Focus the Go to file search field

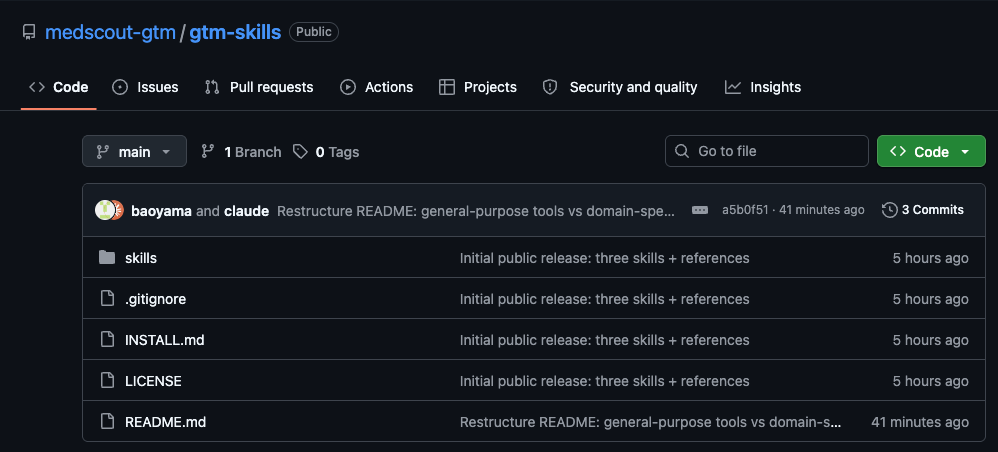767,152
